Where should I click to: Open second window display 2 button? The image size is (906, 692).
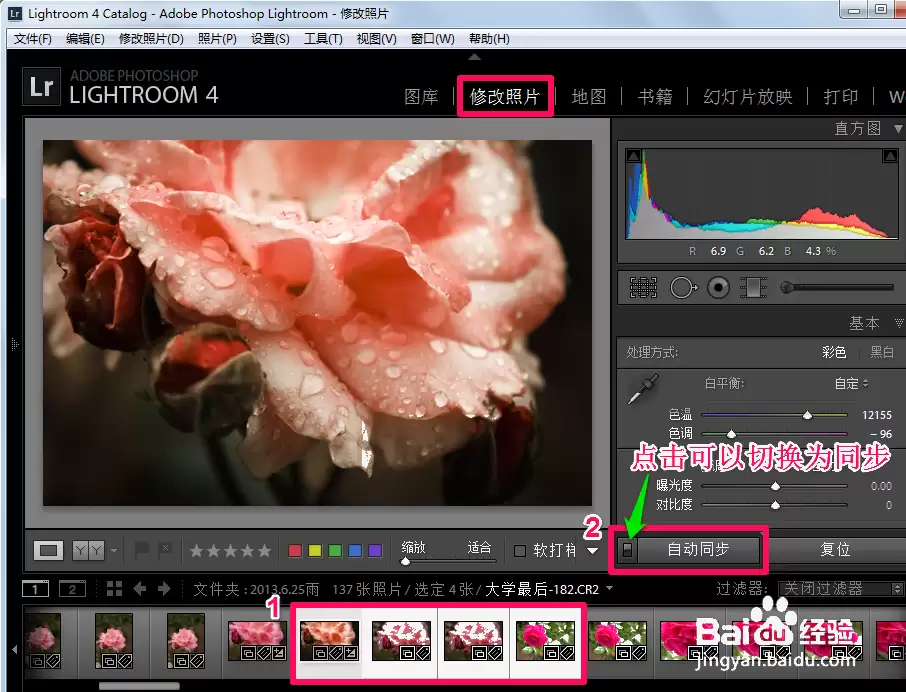point(72,589)
